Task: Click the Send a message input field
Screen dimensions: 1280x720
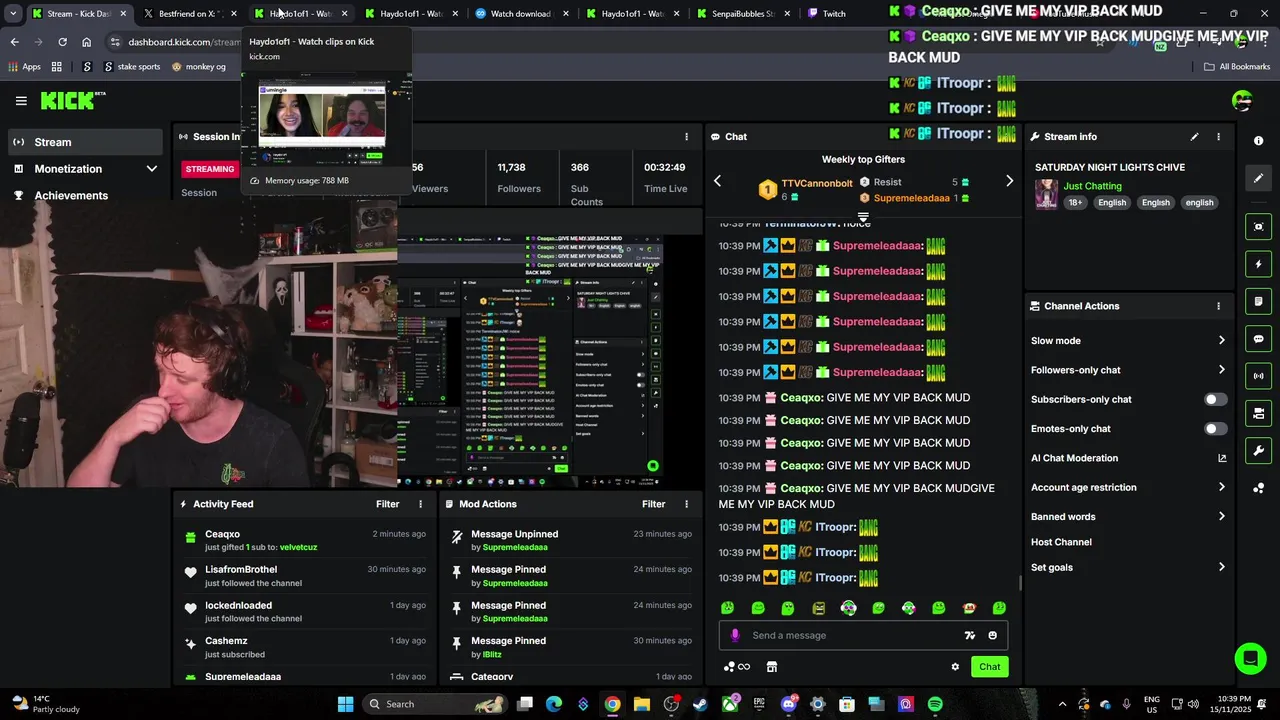Action: 863,635
